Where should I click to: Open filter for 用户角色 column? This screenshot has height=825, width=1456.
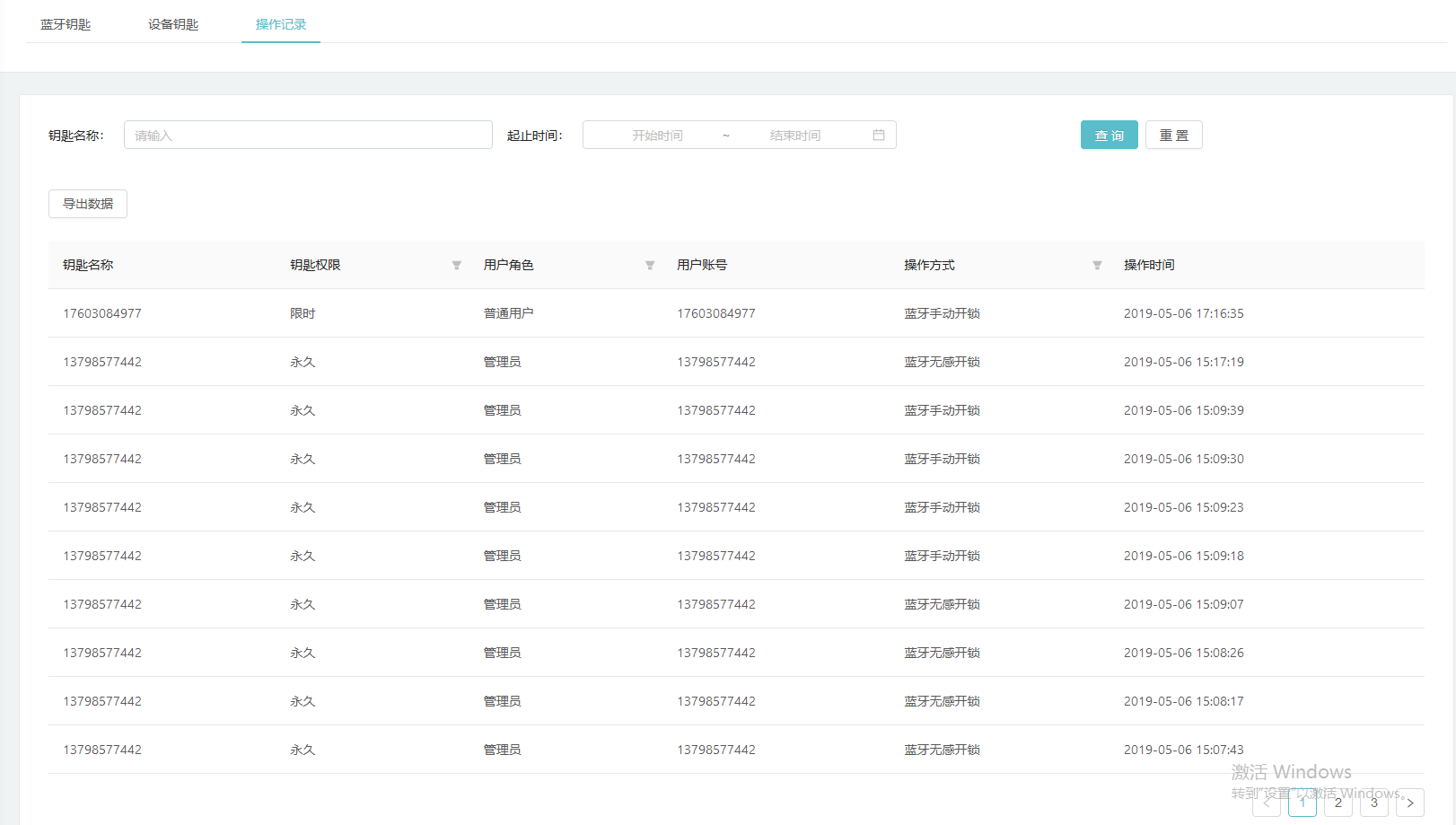point(650,266)
